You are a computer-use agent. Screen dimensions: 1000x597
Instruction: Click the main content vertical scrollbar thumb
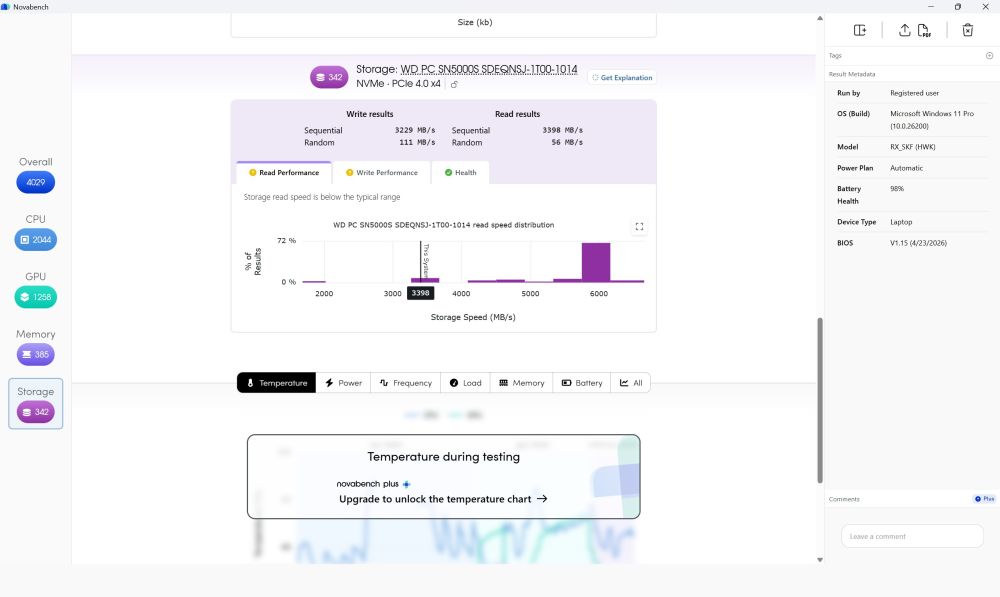point(820,401)
